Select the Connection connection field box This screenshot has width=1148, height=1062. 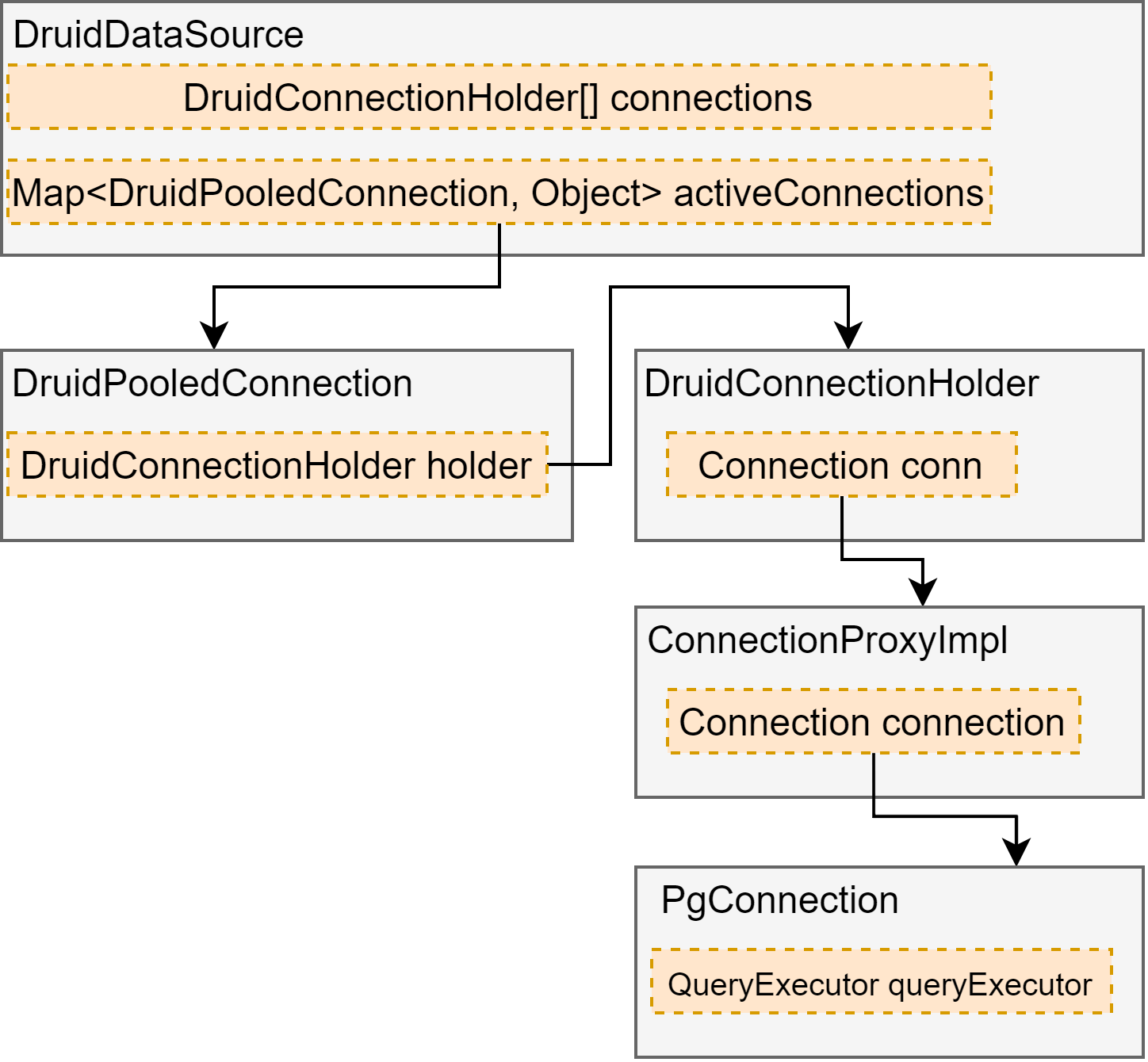(x=874, y=721)
